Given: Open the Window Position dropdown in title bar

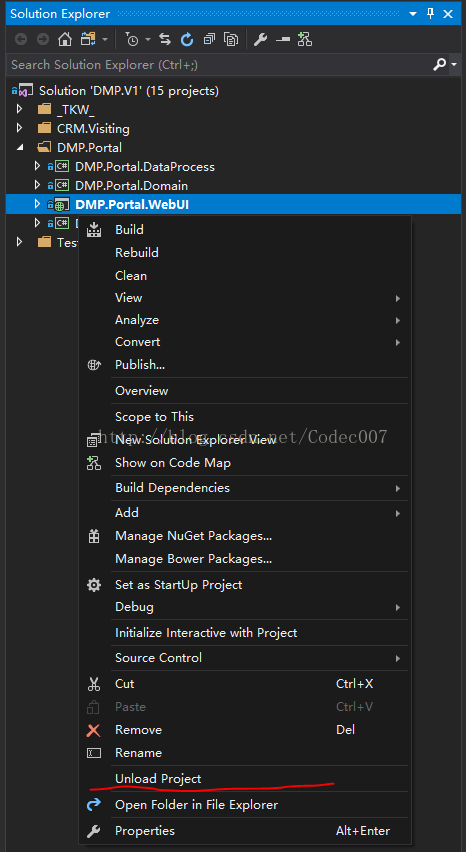Looking at the screenshot, I should pyautogui.click(x=413, y=14).
